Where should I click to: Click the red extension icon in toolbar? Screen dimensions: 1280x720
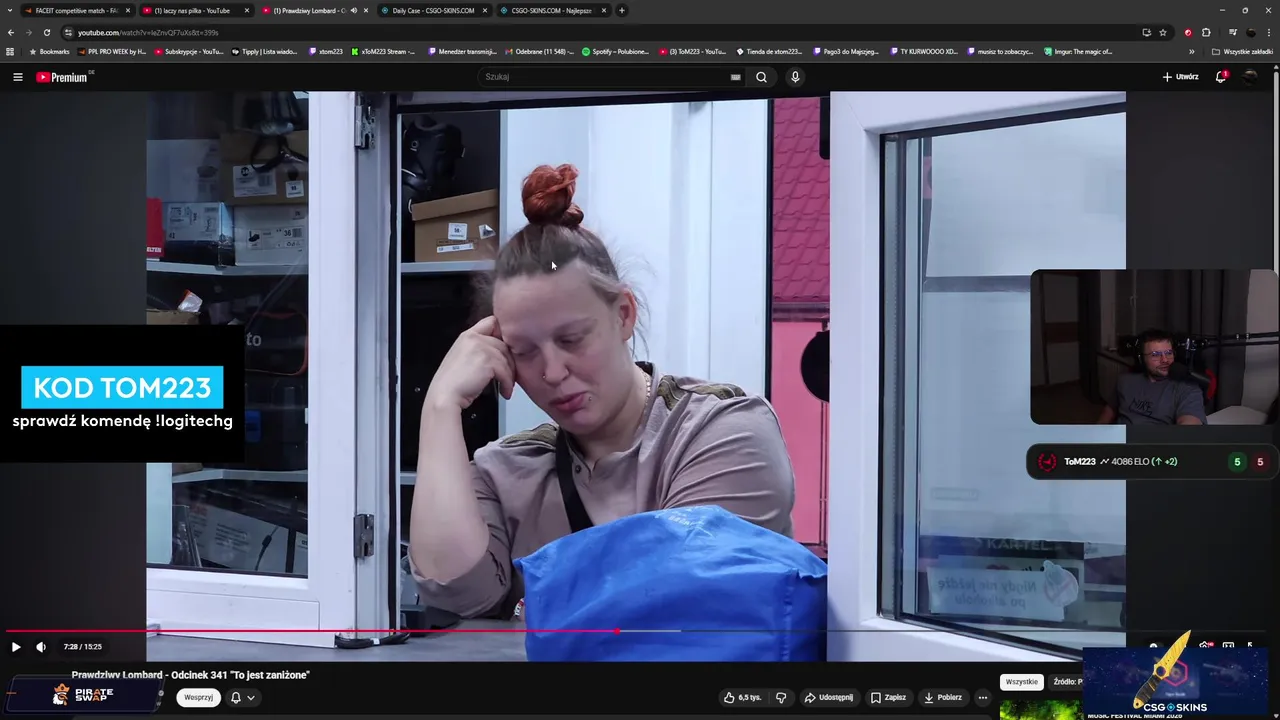(1188, 32)
